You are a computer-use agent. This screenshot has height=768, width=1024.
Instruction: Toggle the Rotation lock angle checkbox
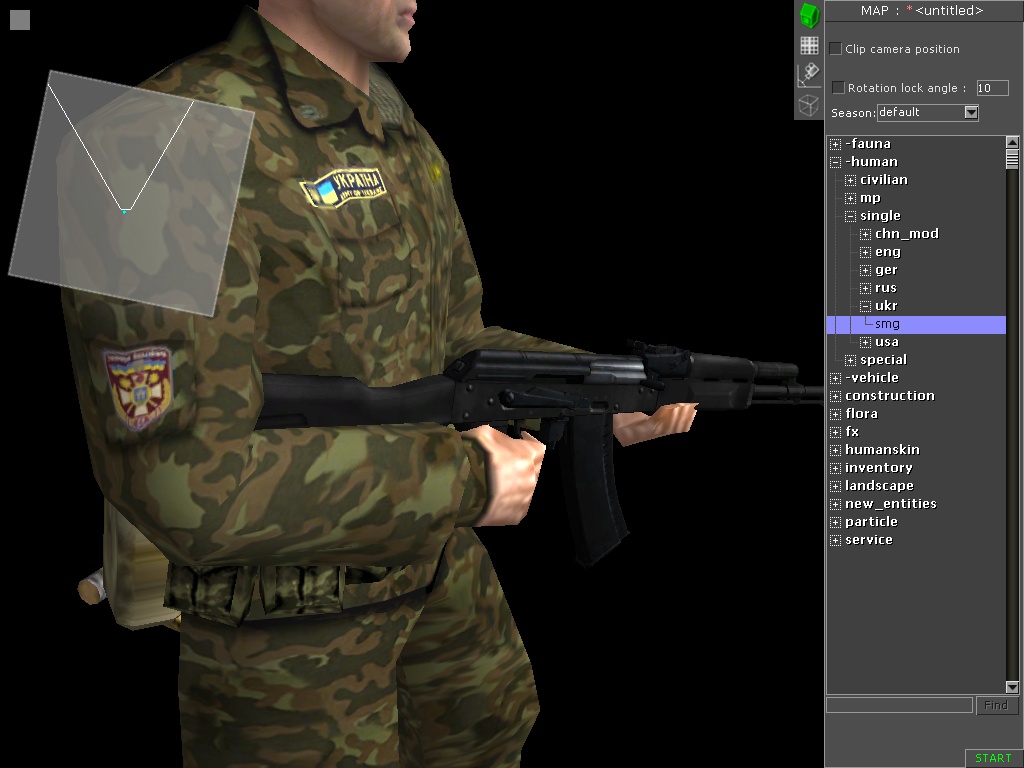838,87
